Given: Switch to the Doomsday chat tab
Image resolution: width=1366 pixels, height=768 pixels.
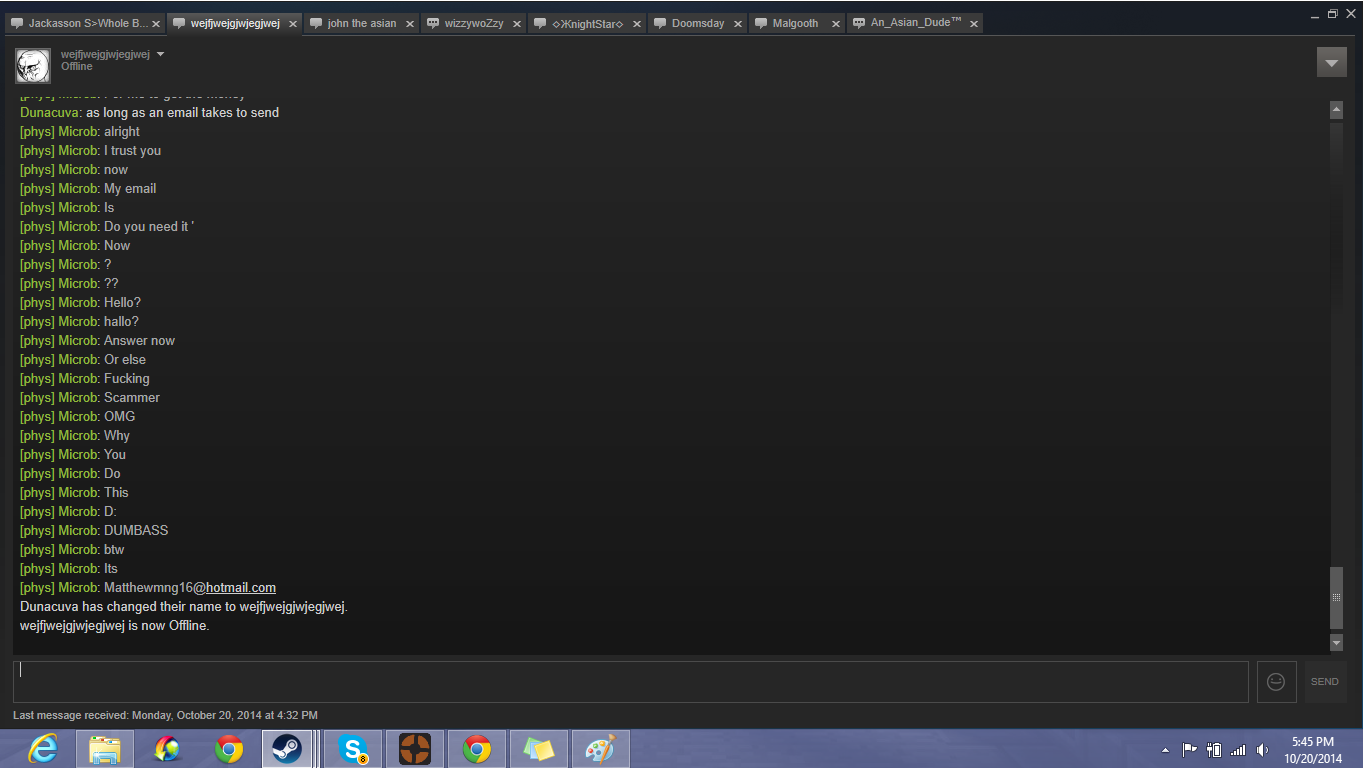Looking at the screenshot, I should (697, 23).
